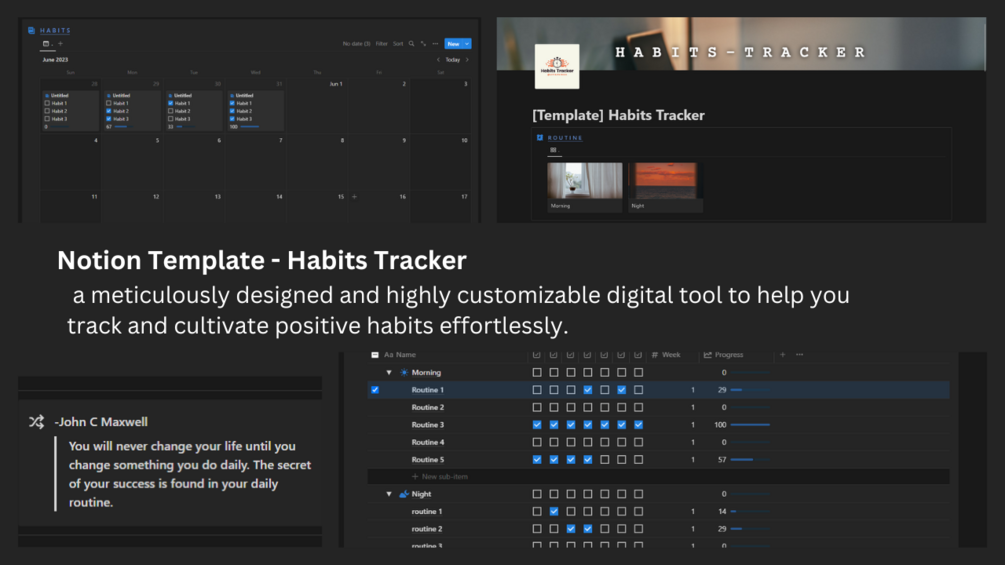The image size is (1005, 565).
Task: Open the Filter option in HABITS
Action: pyautogui.click(x=381, y=44)
